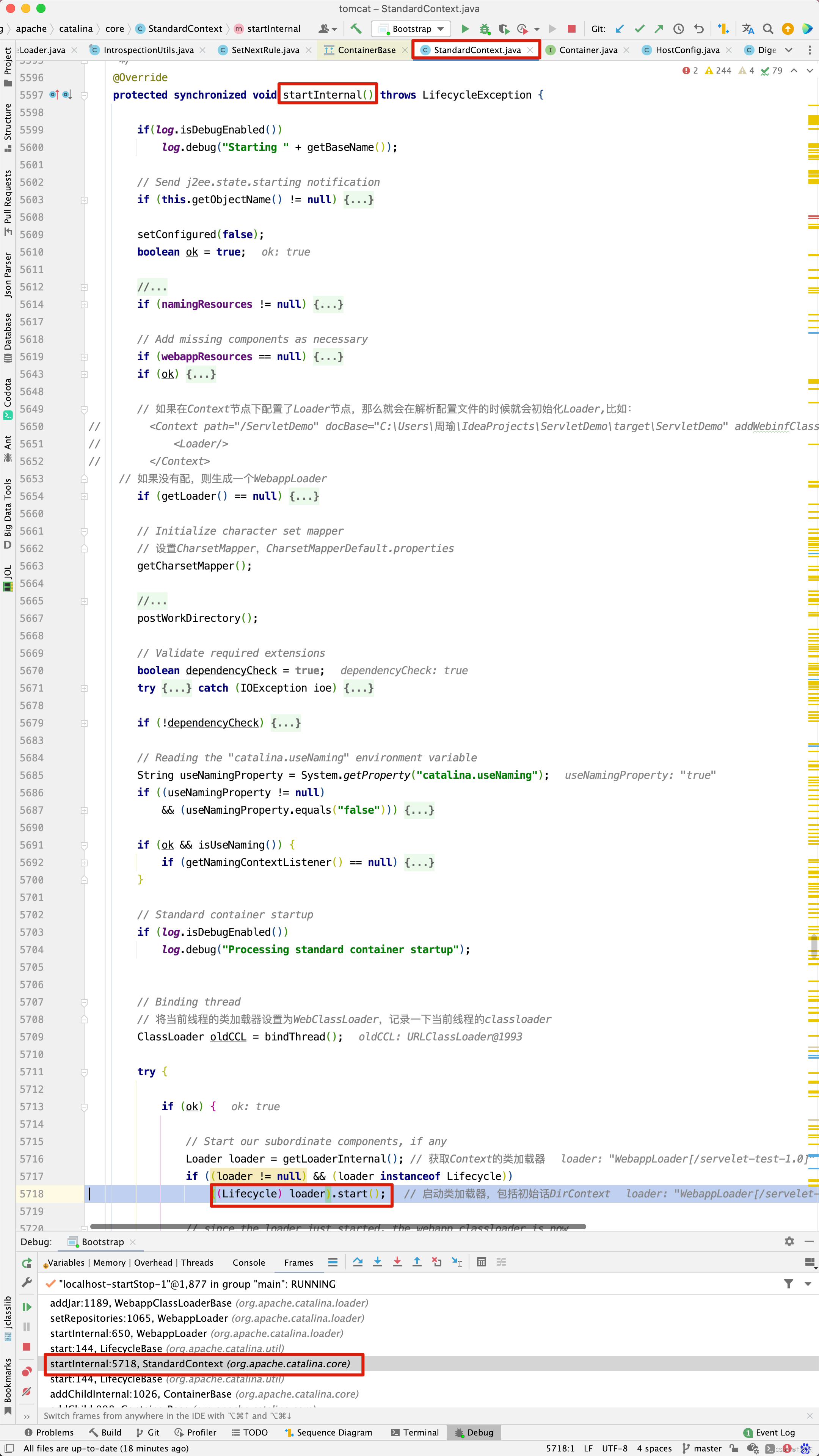Click Git push arrow icon
The image size is (819, 1456).
point(659,28)
